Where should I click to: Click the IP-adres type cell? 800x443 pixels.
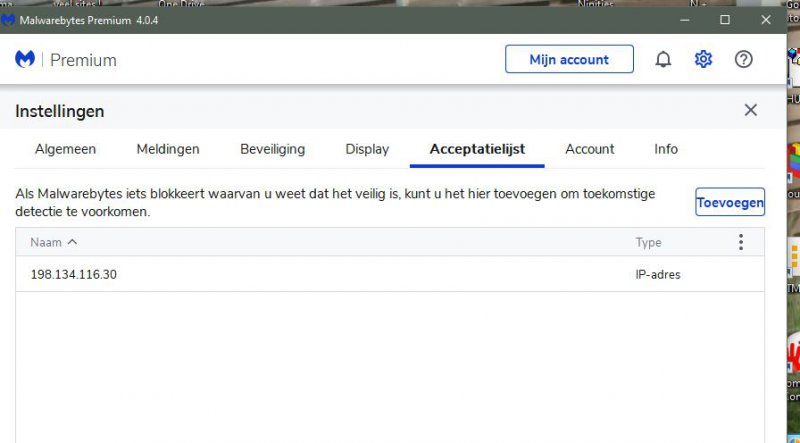click(658, 275)
